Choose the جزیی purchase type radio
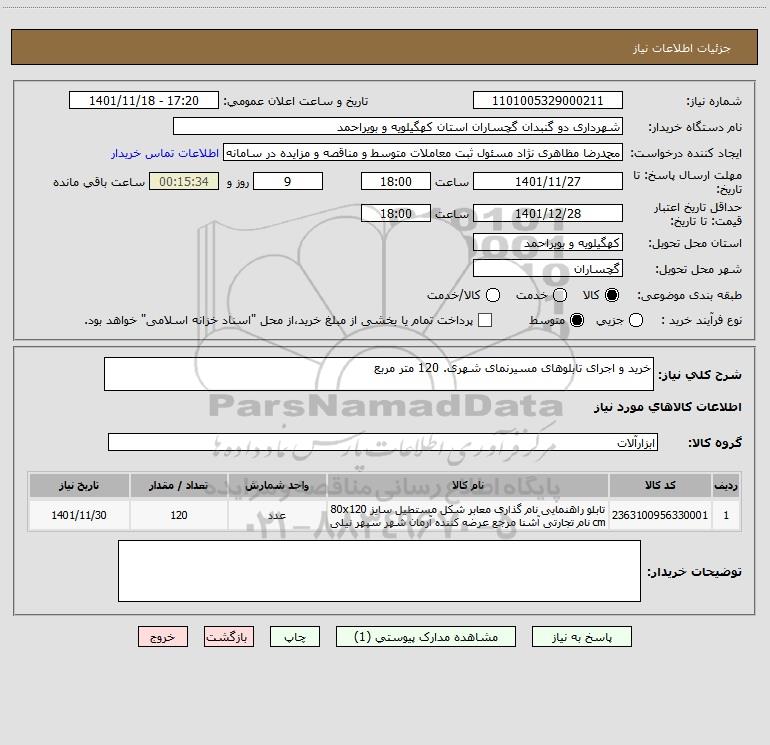The width and height of the screenshot is (770, 745). 636,320
